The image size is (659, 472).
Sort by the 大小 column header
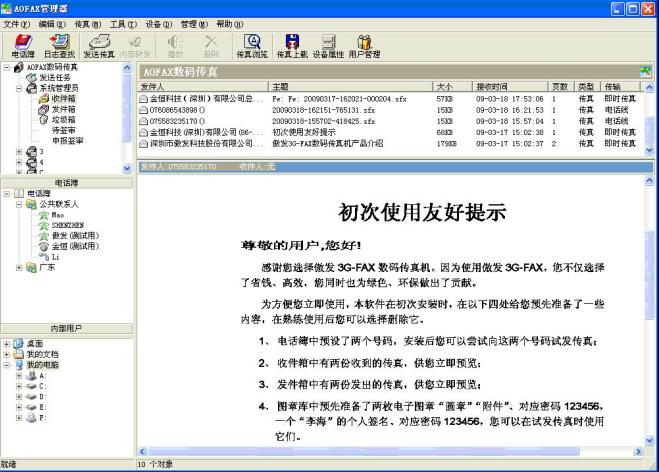[x=453, y=87]
